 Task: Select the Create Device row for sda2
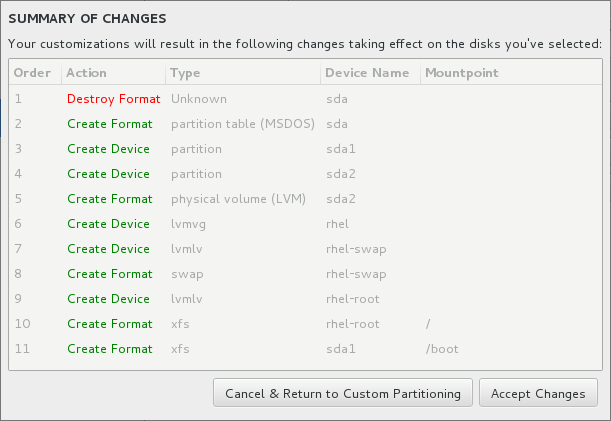pyautogui.click(x=300, y=174)
